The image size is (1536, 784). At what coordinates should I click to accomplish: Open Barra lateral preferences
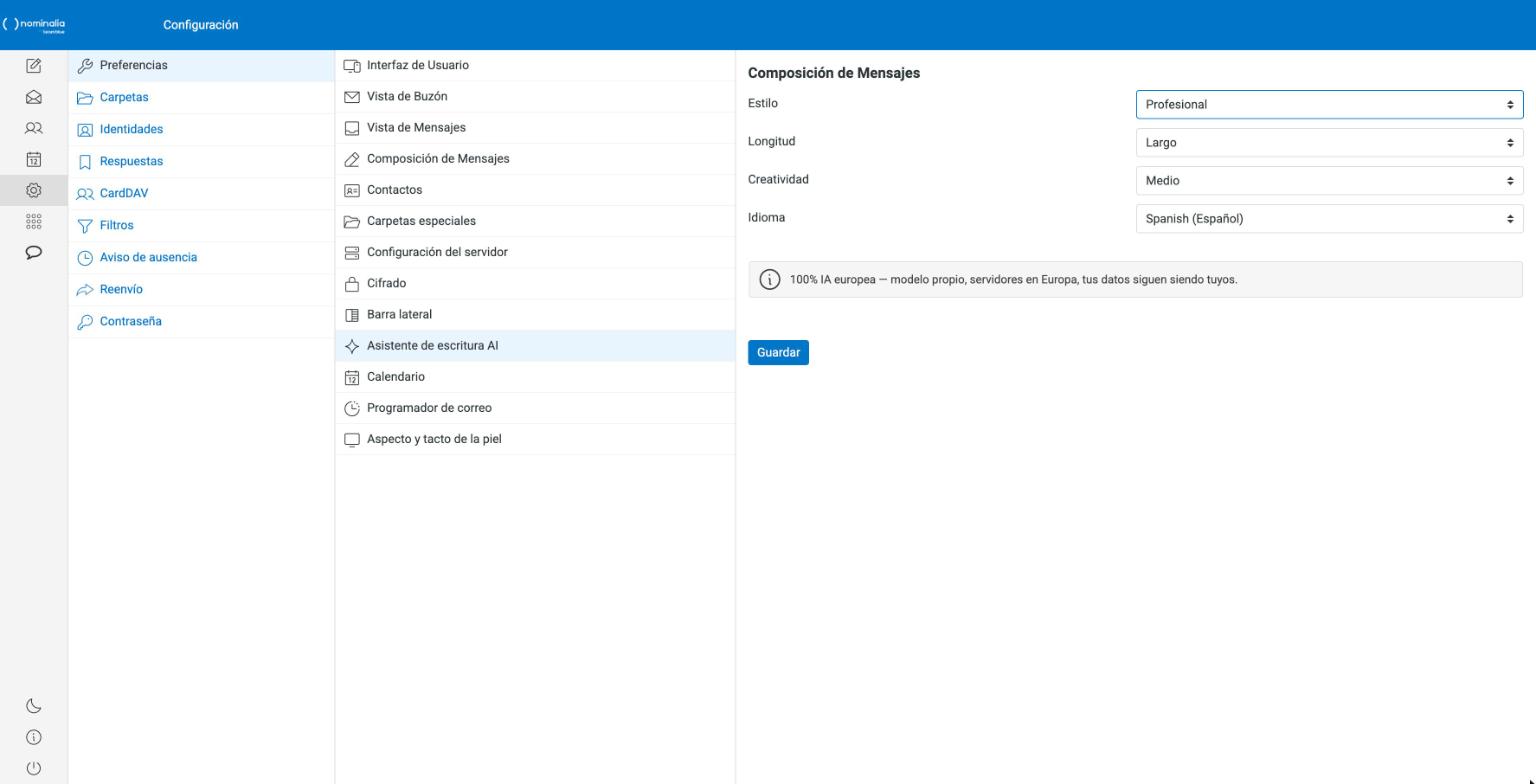(x=535, y=314)
